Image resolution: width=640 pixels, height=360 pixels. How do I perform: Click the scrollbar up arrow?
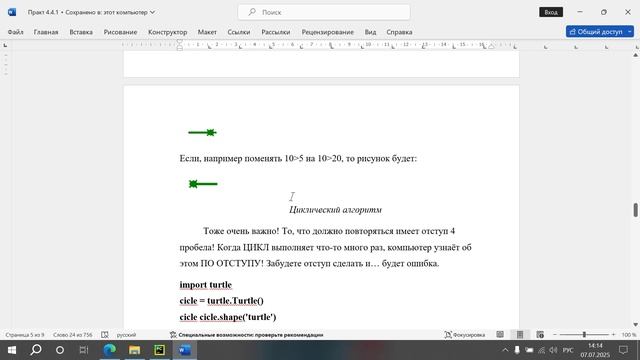[x=636, y=55]
